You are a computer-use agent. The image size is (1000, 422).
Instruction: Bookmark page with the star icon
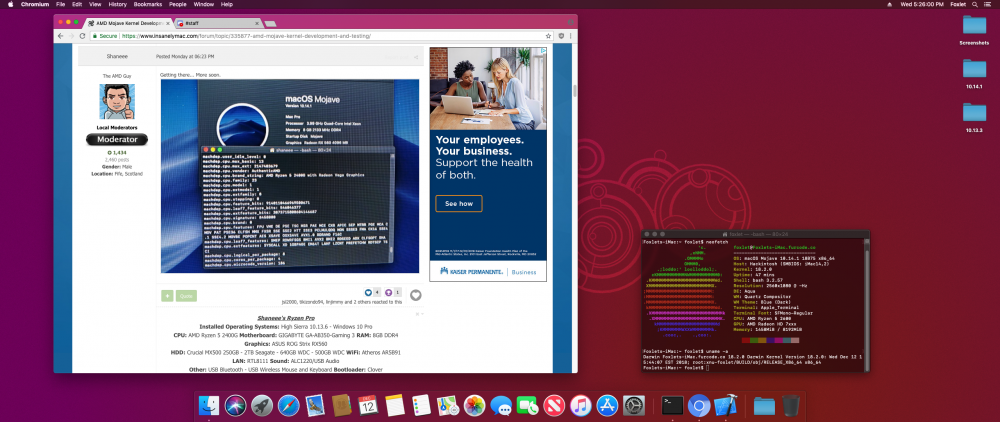pyautogui.click(x=548, y=36)
